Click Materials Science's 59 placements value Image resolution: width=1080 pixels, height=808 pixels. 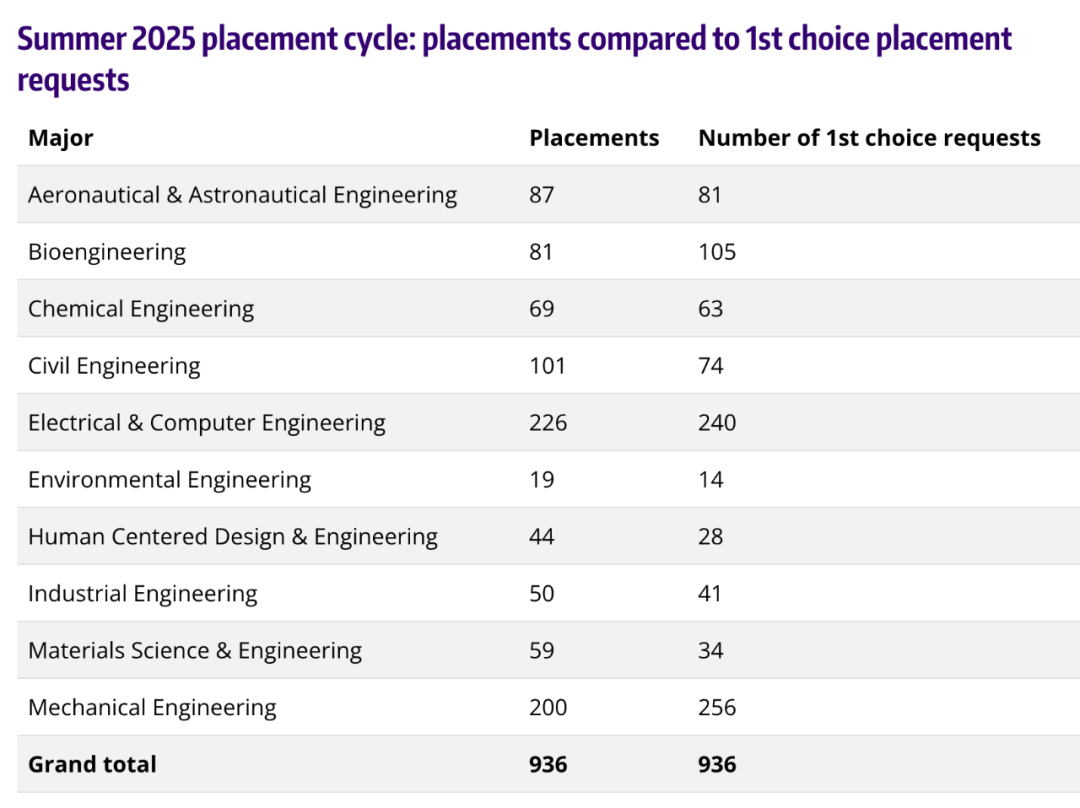coord(542,651)
